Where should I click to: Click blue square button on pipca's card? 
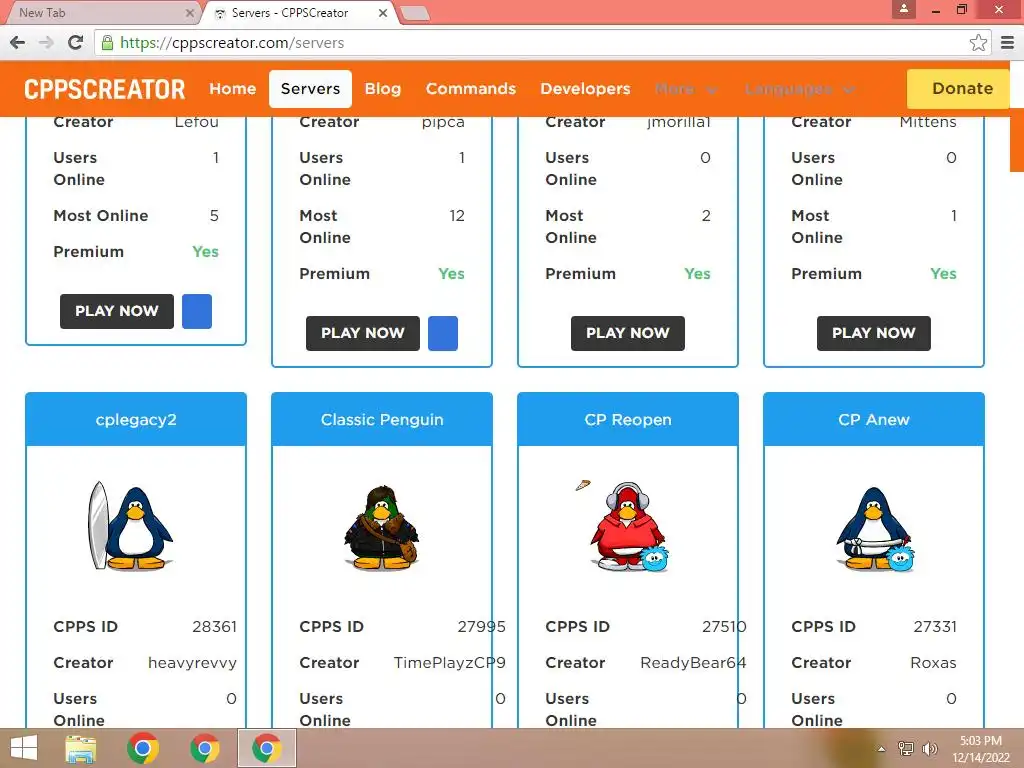coord(443,333)
